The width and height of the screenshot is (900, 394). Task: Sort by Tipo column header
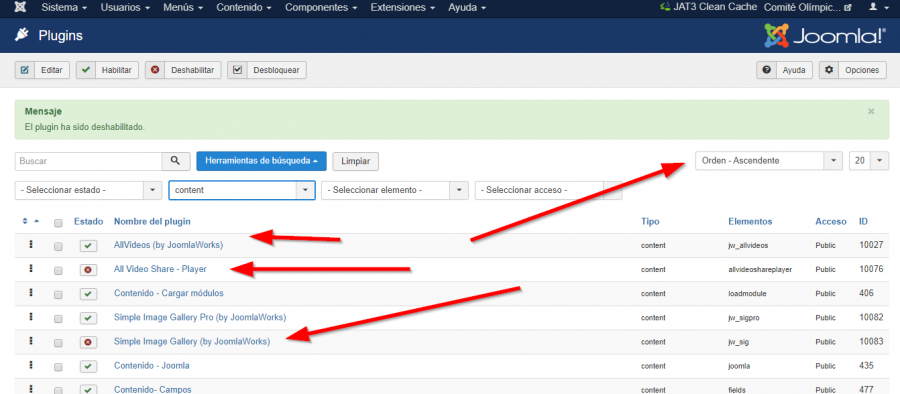tap(650, 221)
